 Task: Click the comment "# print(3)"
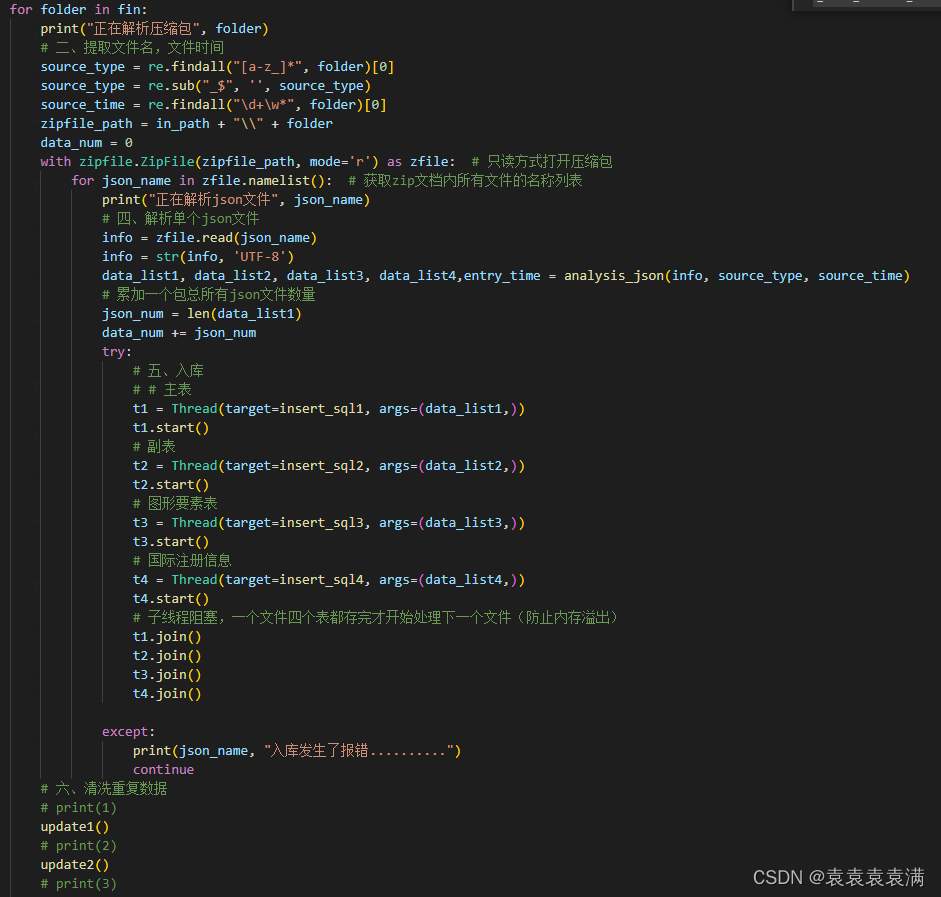pos(79,884)
